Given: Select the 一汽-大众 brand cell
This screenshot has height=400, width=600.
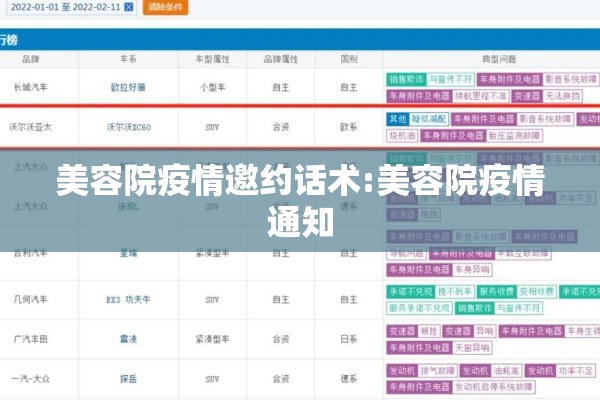Looking at the screenshot, I should [31, 379].
